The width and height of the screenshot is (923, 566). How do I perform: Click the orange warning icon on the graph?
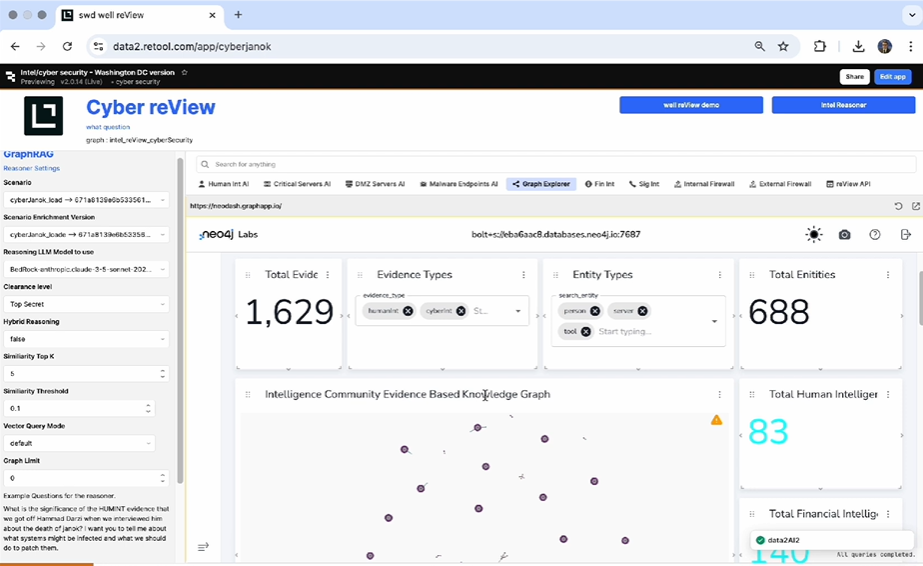pos(716,420)
